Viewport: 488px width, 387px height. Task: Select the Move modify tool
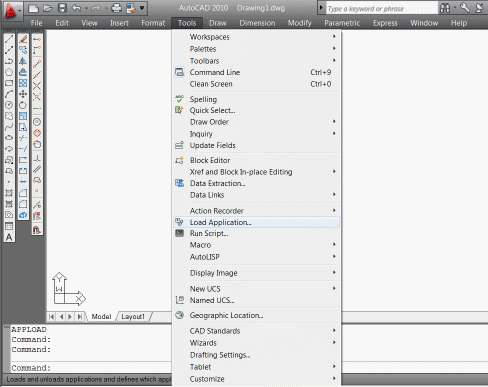point(23,94)
